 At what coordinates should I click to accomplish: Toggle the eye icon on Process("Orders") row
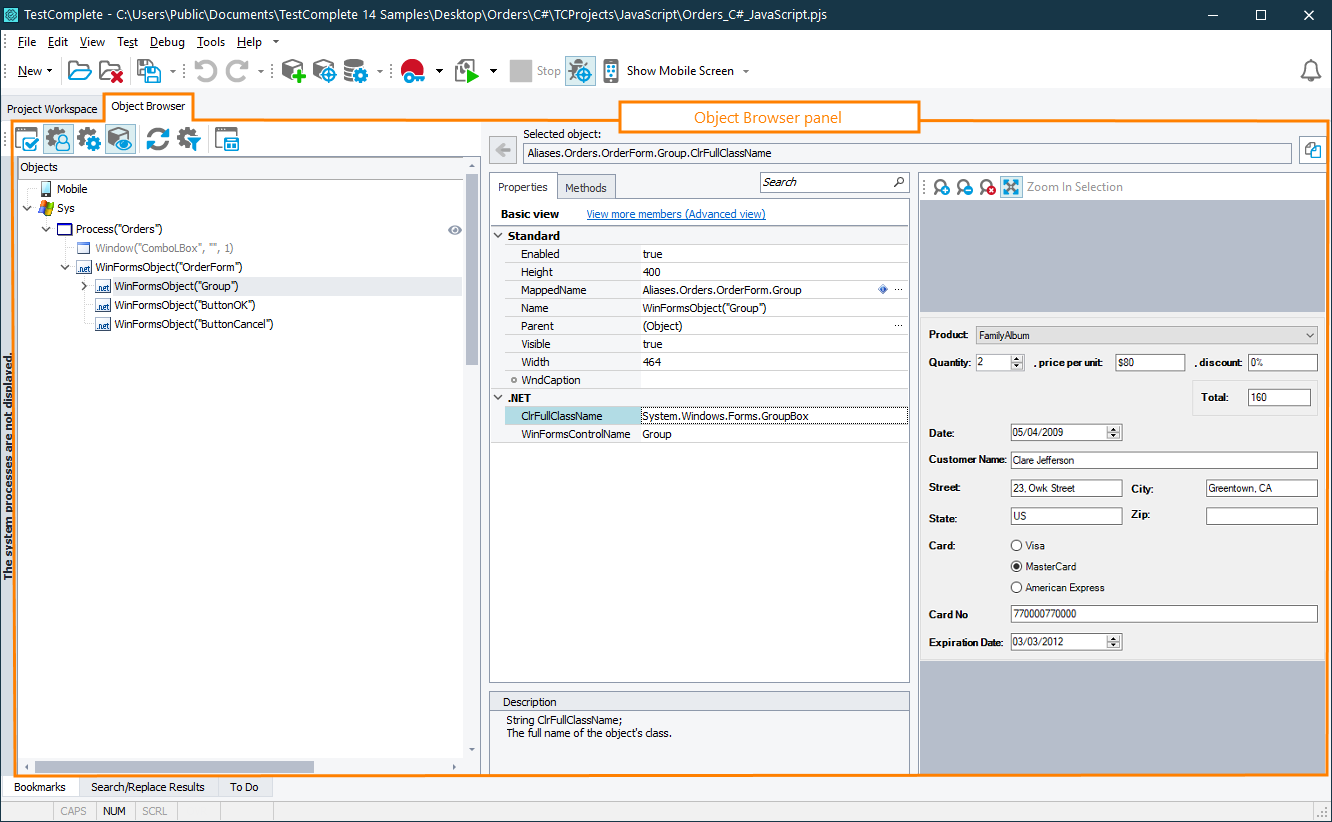455,229
